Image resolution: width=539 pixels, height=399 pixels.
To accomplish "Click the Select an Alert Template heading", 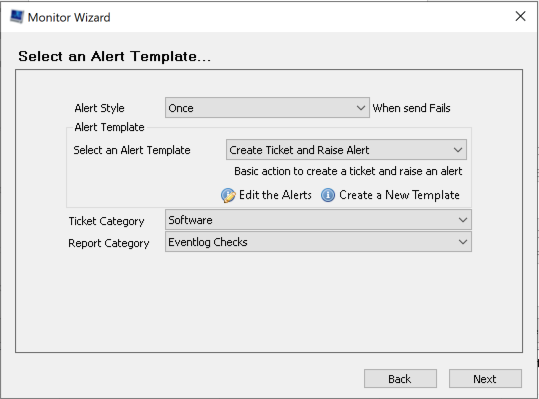I will click(114, 56).
